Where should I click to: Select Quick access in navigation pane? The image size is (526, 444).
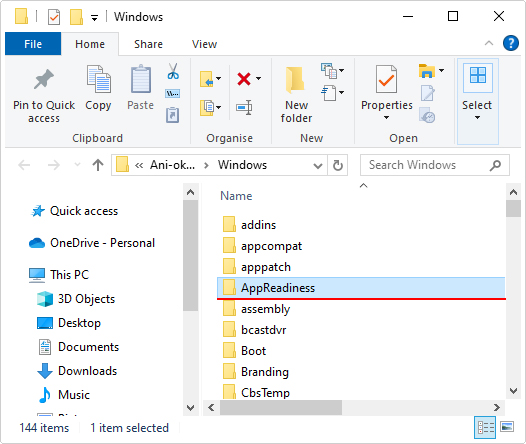click(74, 211)
